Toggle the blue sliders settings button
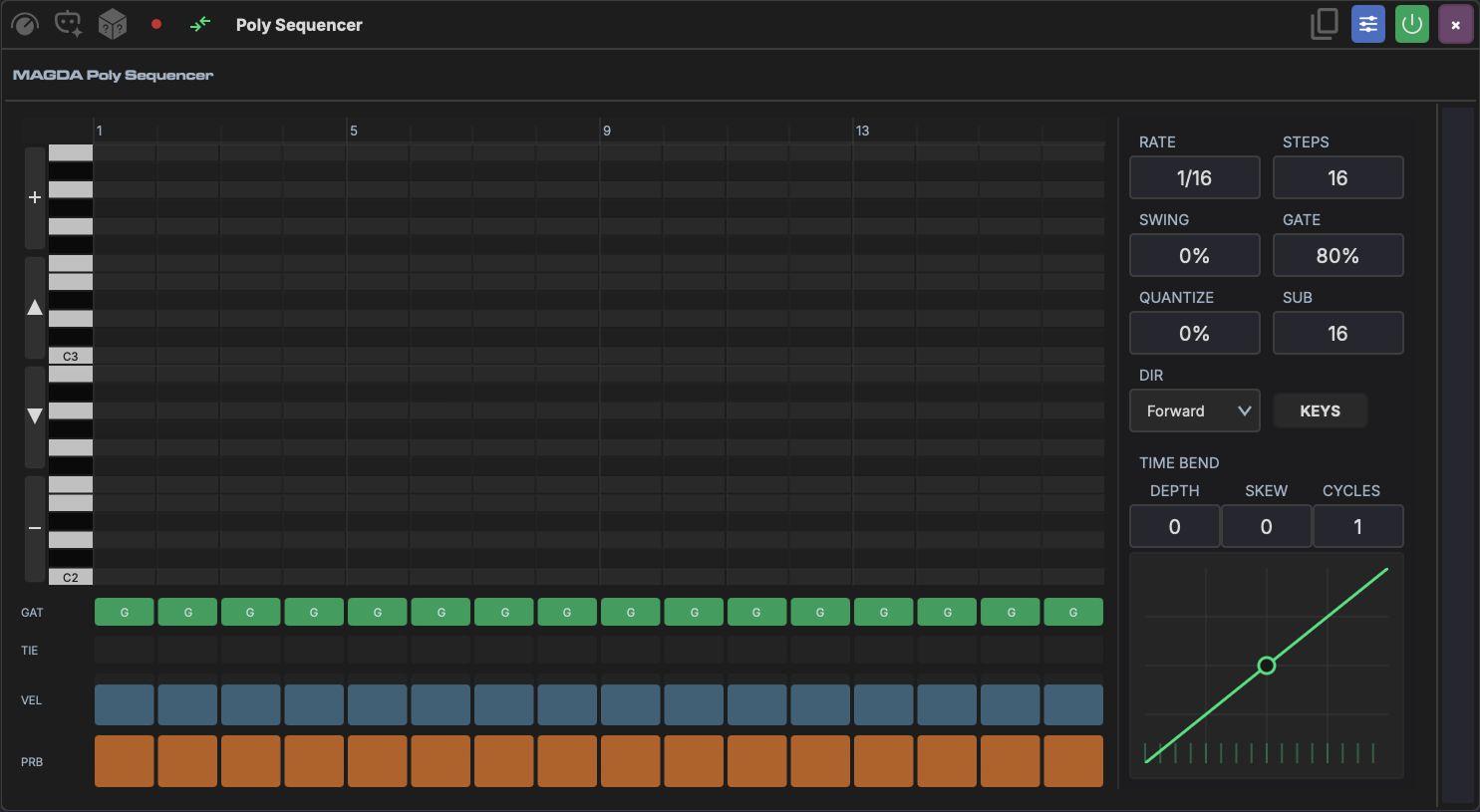The width and height of the screenshot is (1480, 812). pos(1368,24)
